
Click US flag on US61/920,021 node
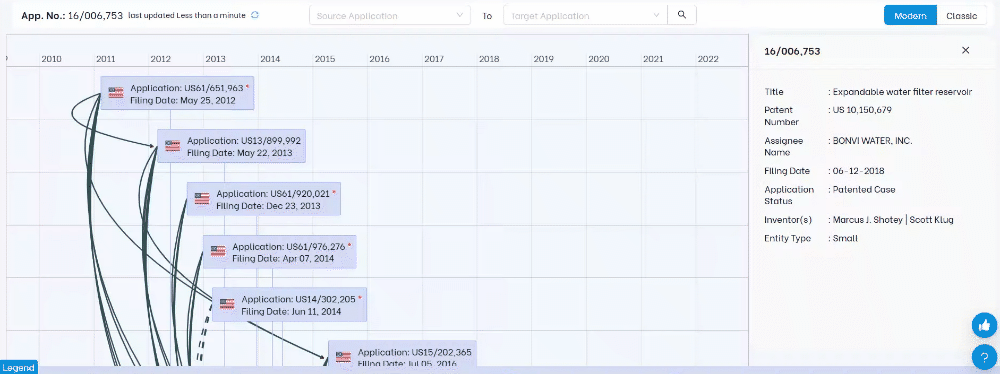(x=202, y=198)
